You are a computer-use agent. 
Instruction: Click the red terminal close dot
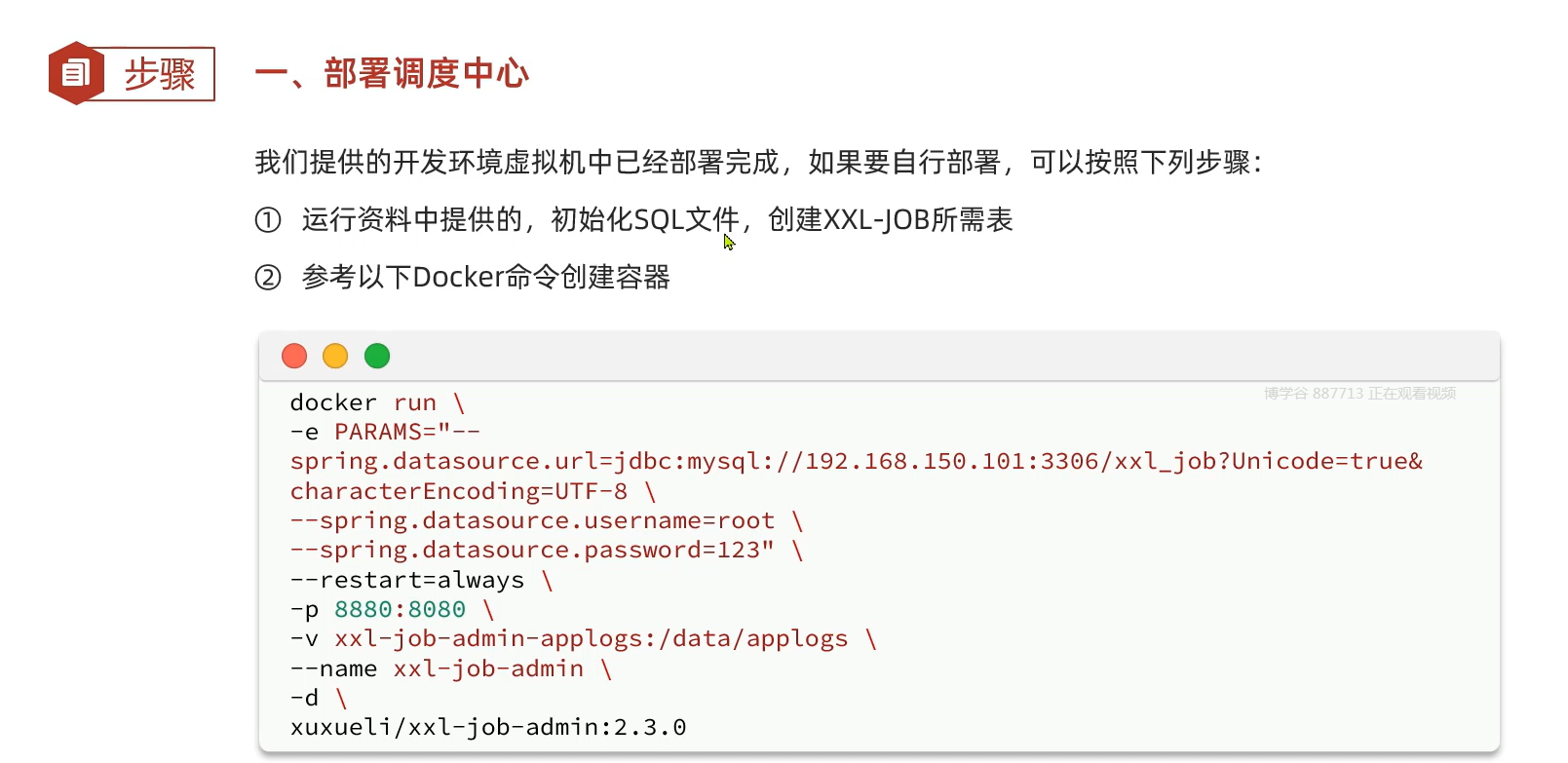point(294,356)
